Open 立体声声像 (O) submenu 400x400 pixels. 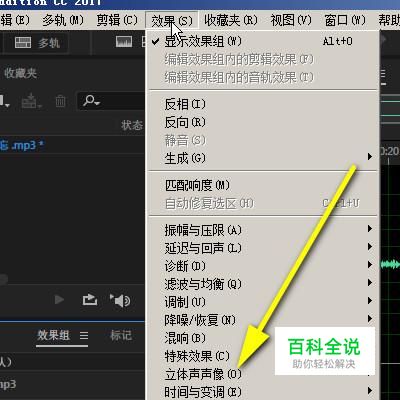[x=263, y=374]
